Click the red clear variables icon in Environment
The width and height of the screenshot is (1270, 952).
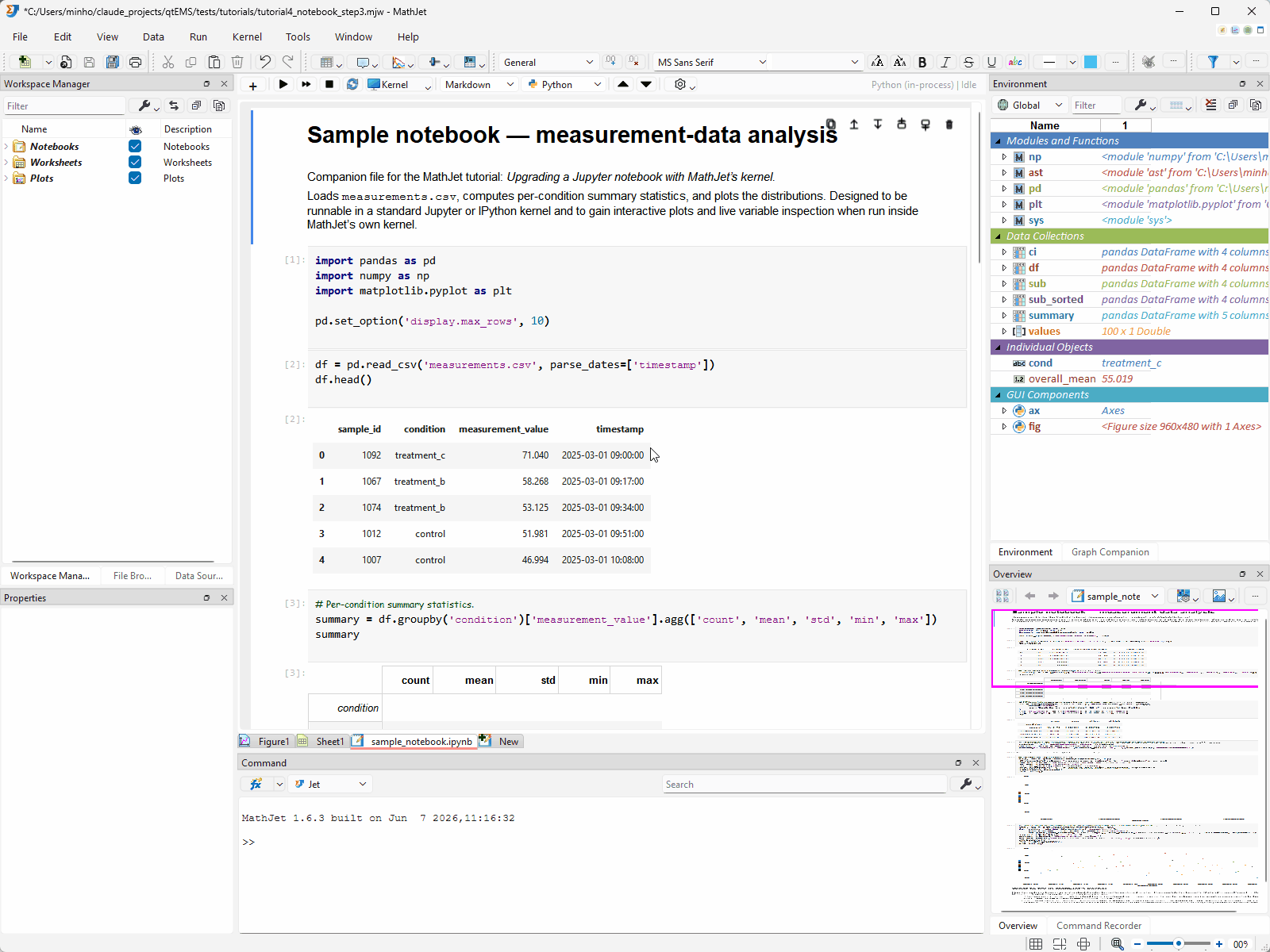[x=1210, y=105]
